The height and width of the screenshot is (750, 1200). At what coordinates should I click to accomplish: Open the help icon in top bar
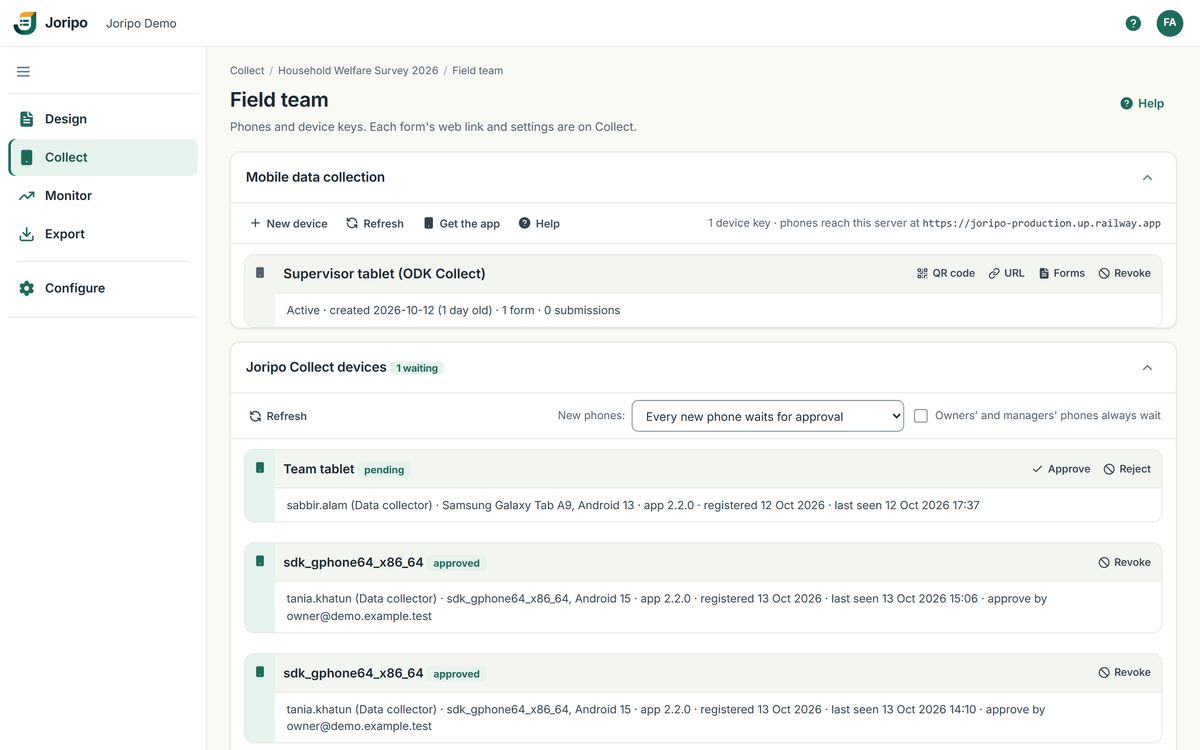pos(1133,23)
